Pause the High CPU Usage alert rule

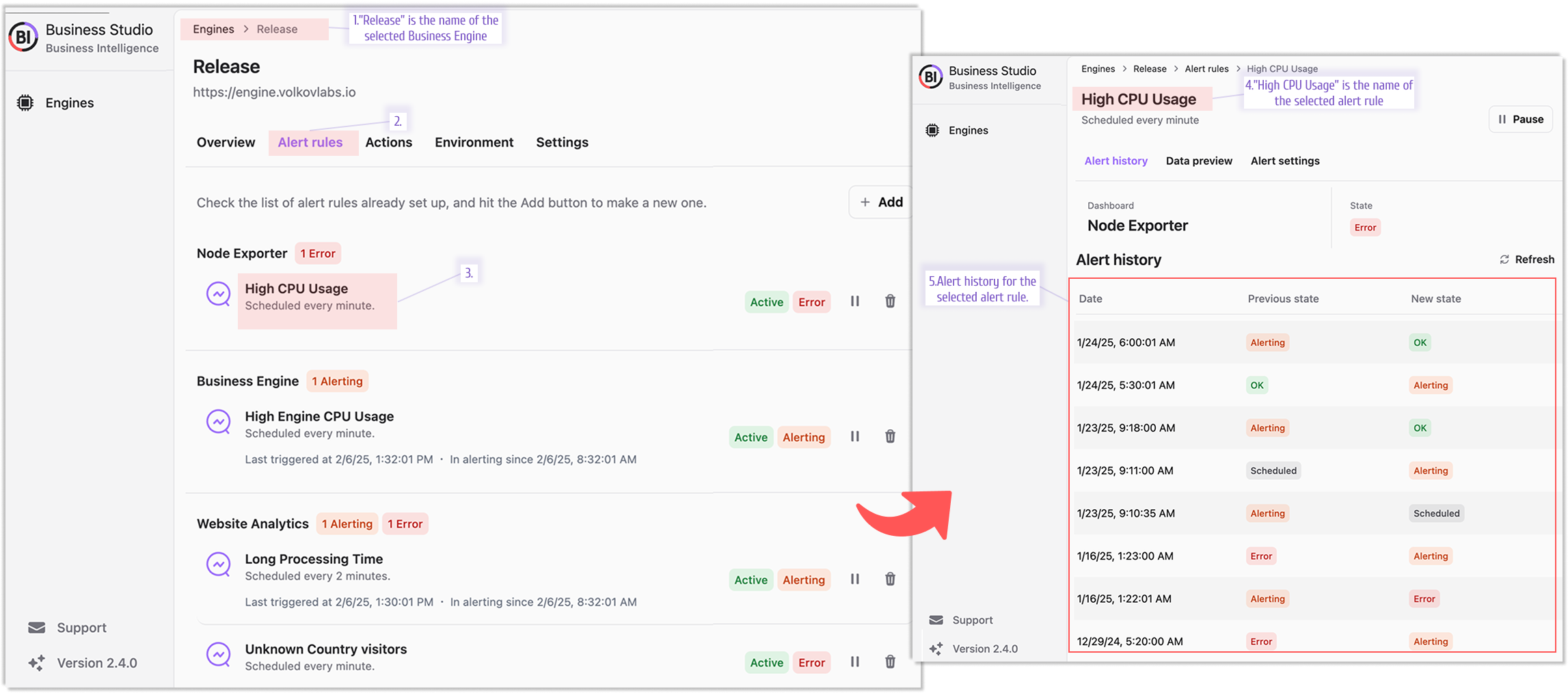pos(855,301)
